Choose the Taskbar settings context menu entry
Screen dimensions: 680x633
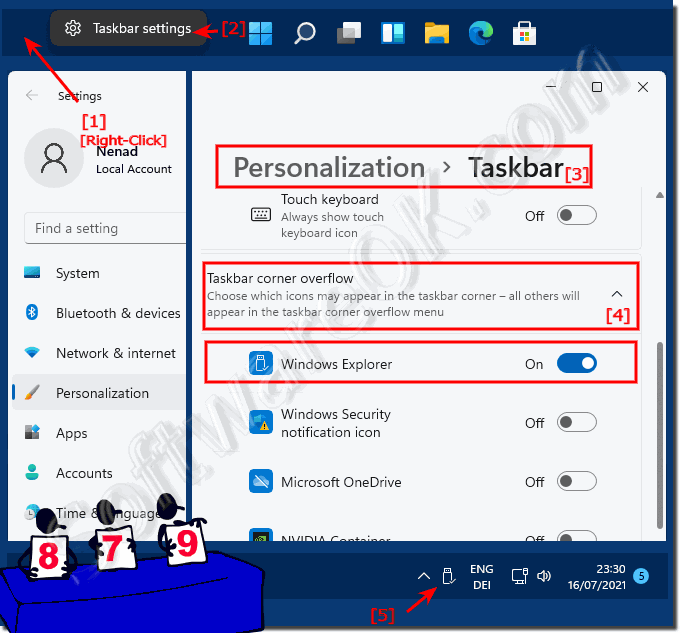[x=128, y=28]
